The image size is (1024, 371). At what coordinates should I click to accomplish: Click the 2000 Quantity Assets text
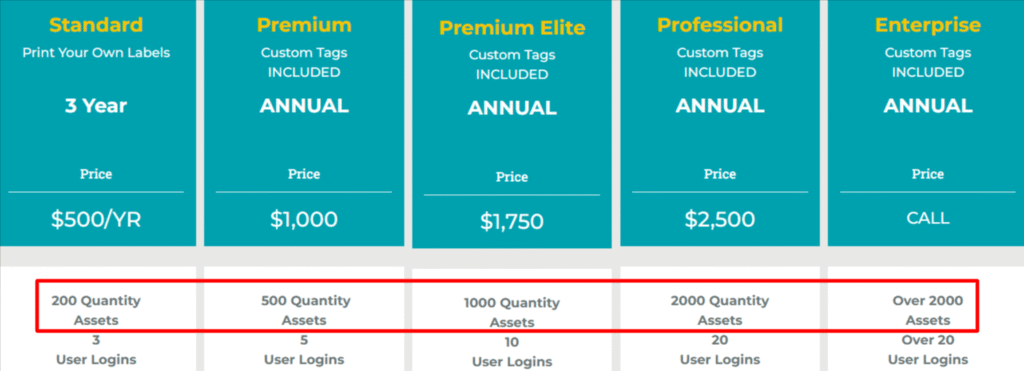click(x=720, y=310)
